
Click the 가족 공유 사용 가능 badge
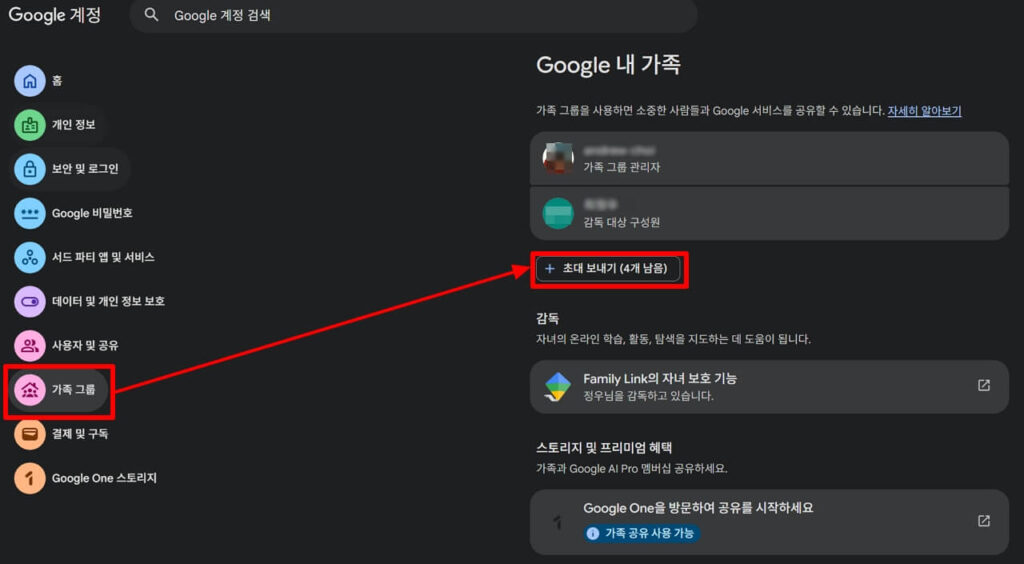click(642, 533)
